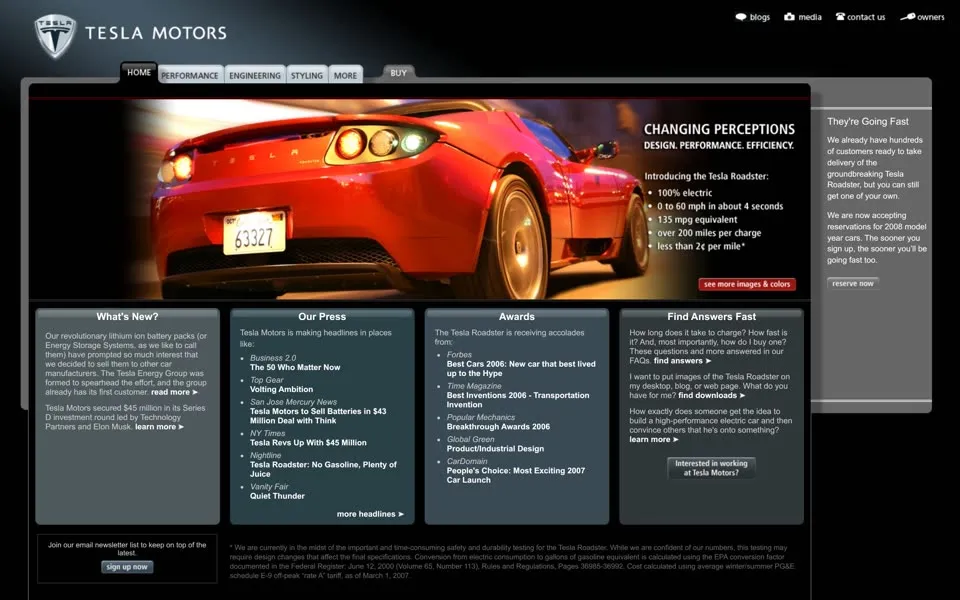960x600 pixels.
Task: Click the more headlines link
Action: 370,514
